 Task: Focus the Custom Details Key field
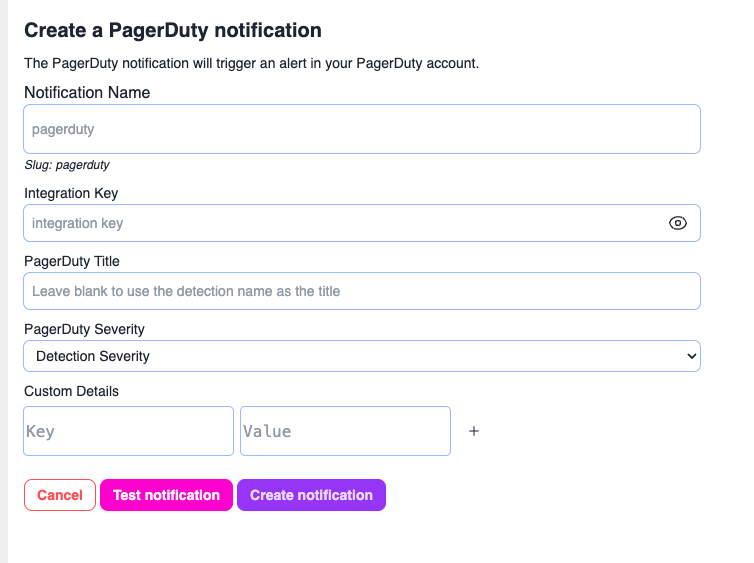click(128, 431)
